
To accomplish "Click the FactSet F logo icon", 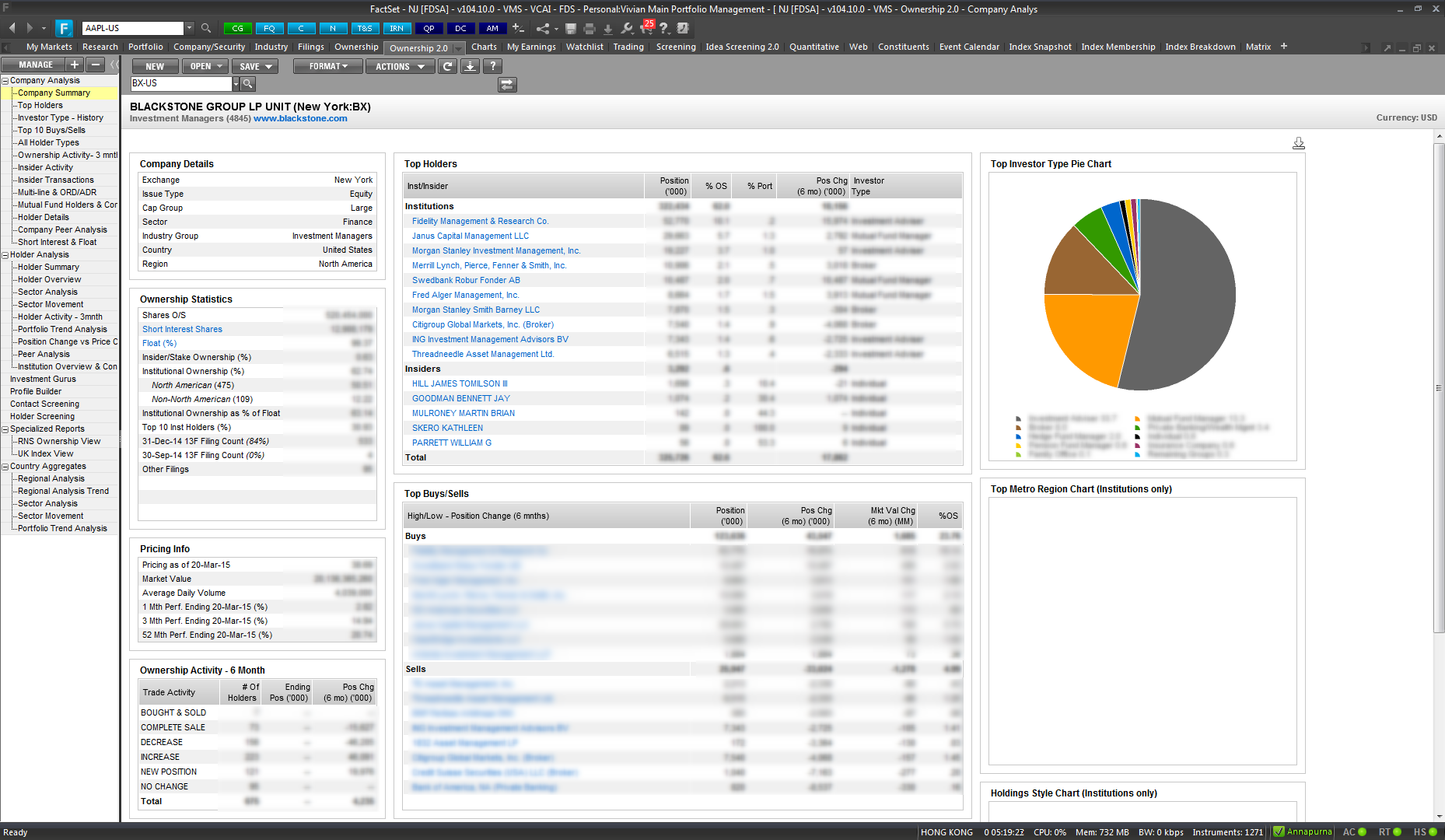I will coord(64,28).
